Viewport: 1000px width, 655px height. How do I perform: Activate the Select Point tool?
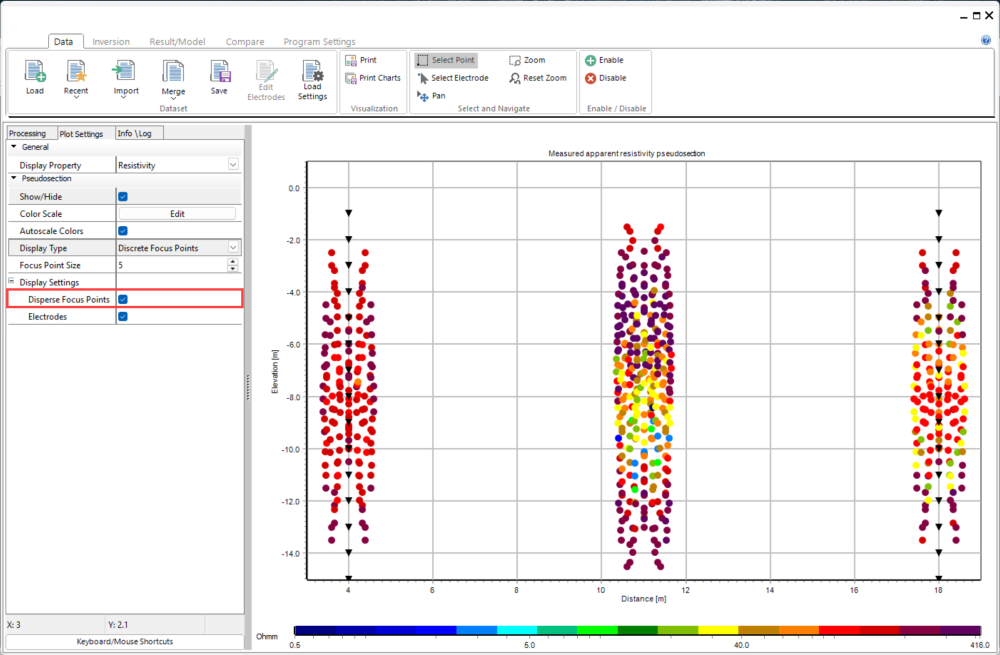(x=446, y=60)
